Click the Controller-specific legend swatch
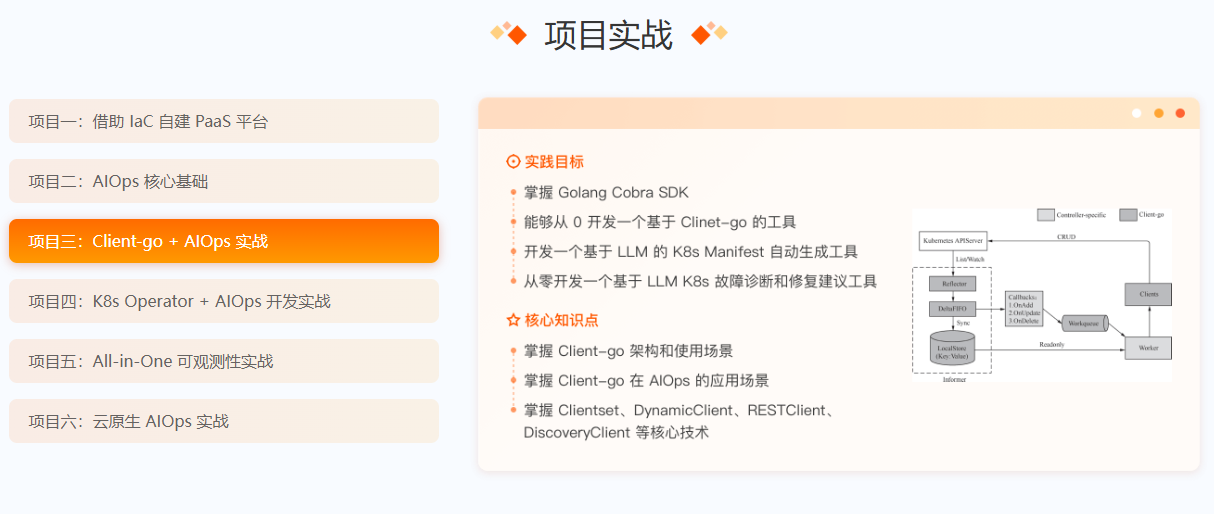Screen dimensions: 1214x514 coord(1045,215)
